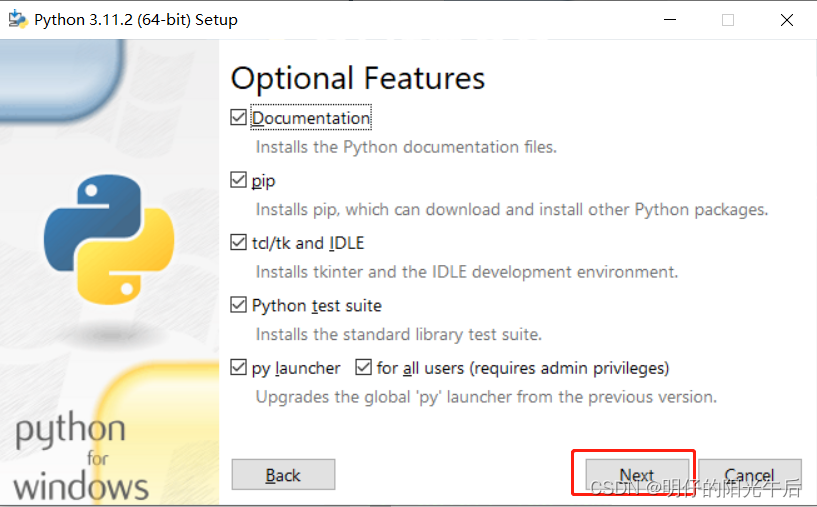The width and height of the screenshot is (817, 507).
Task: Close the Python Setup window
Action: click(x=788, y=20)
